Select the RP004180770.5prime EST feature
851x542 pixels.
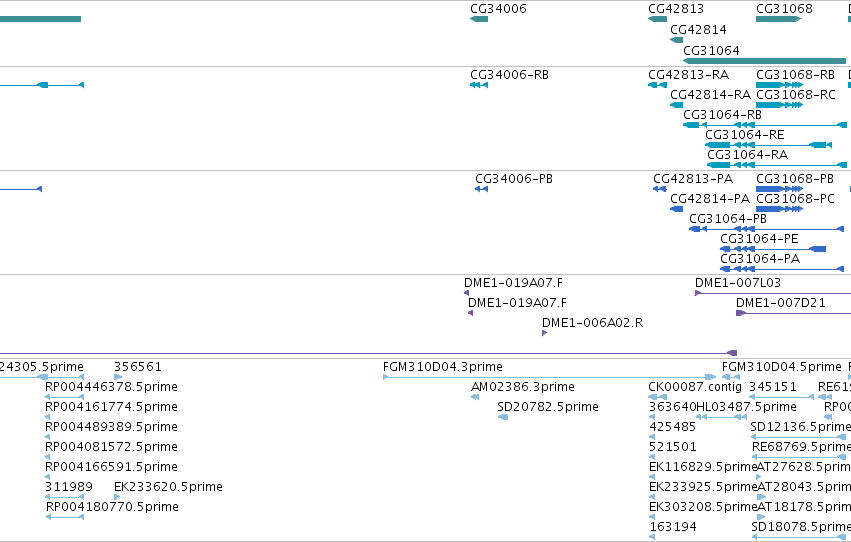coord(65,517)
